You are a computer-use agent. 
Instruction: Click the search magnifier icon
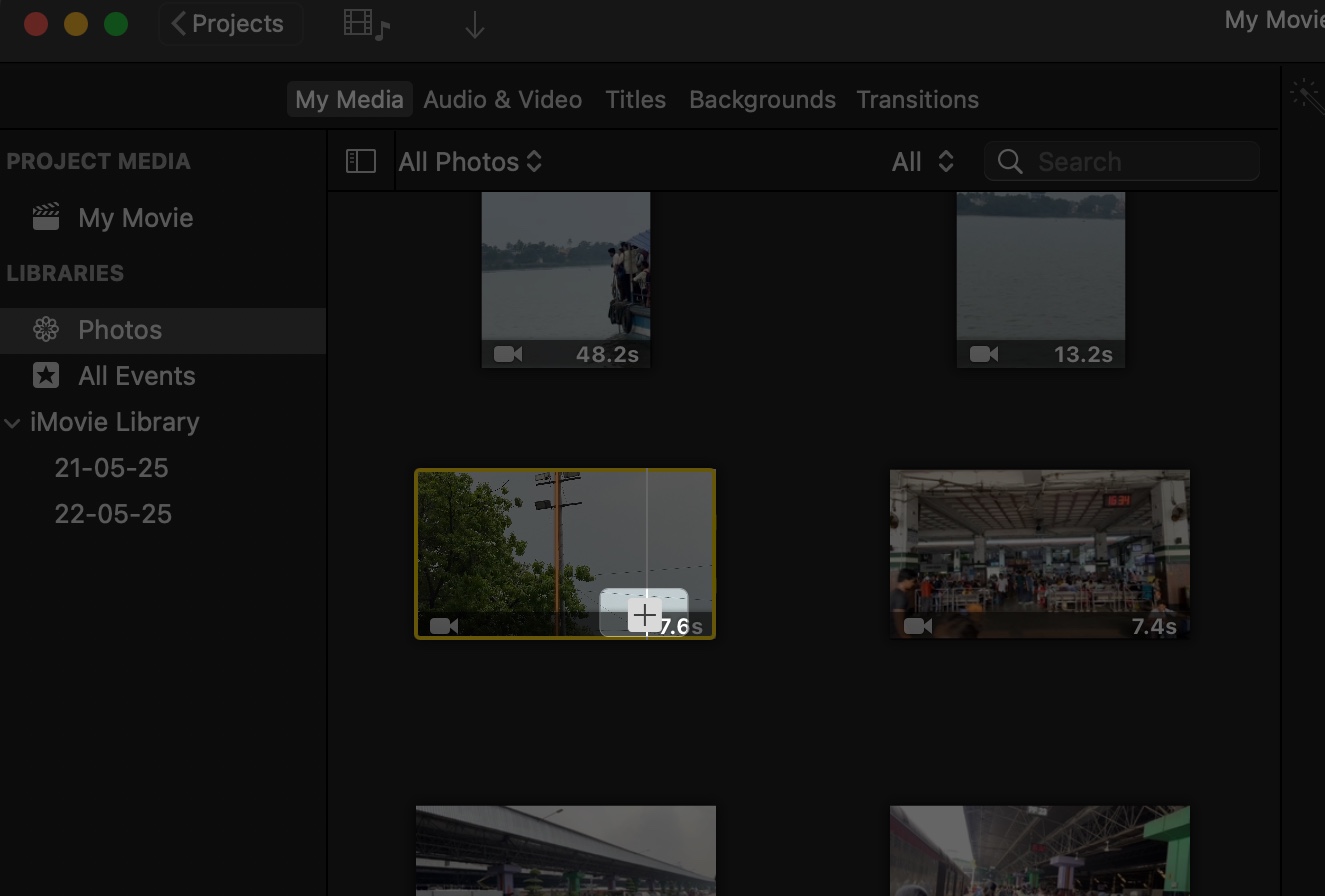click(1010, 161)
